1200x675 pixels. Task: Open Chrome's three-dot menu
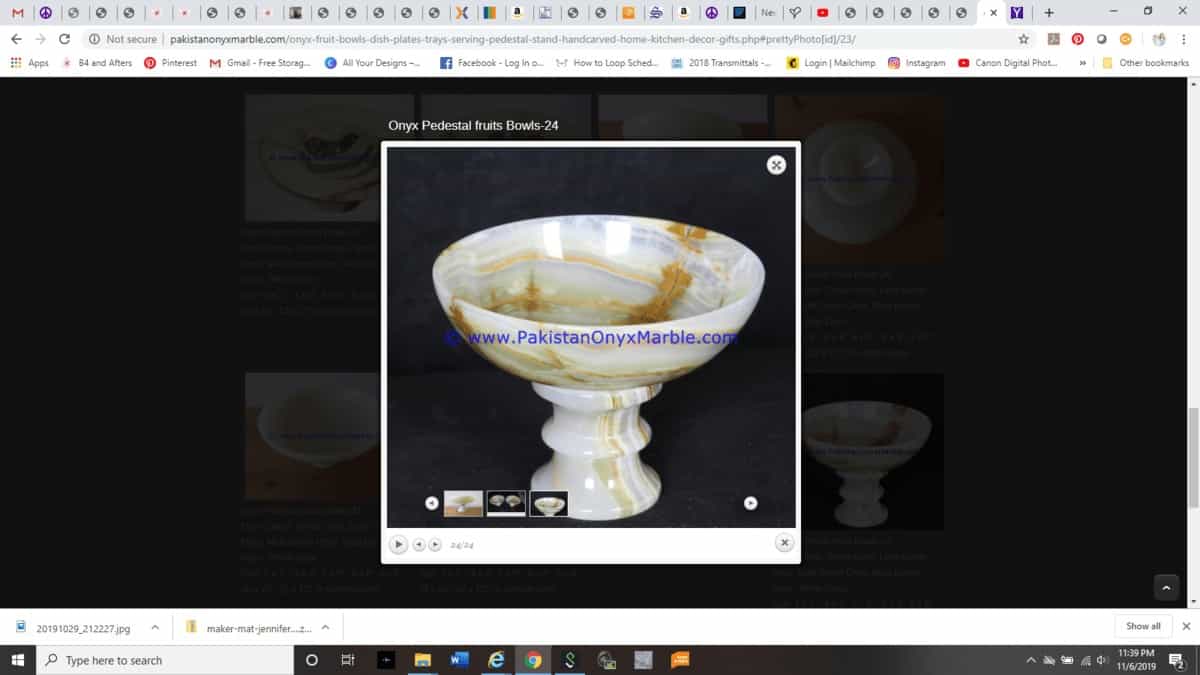coord(1185,39)
